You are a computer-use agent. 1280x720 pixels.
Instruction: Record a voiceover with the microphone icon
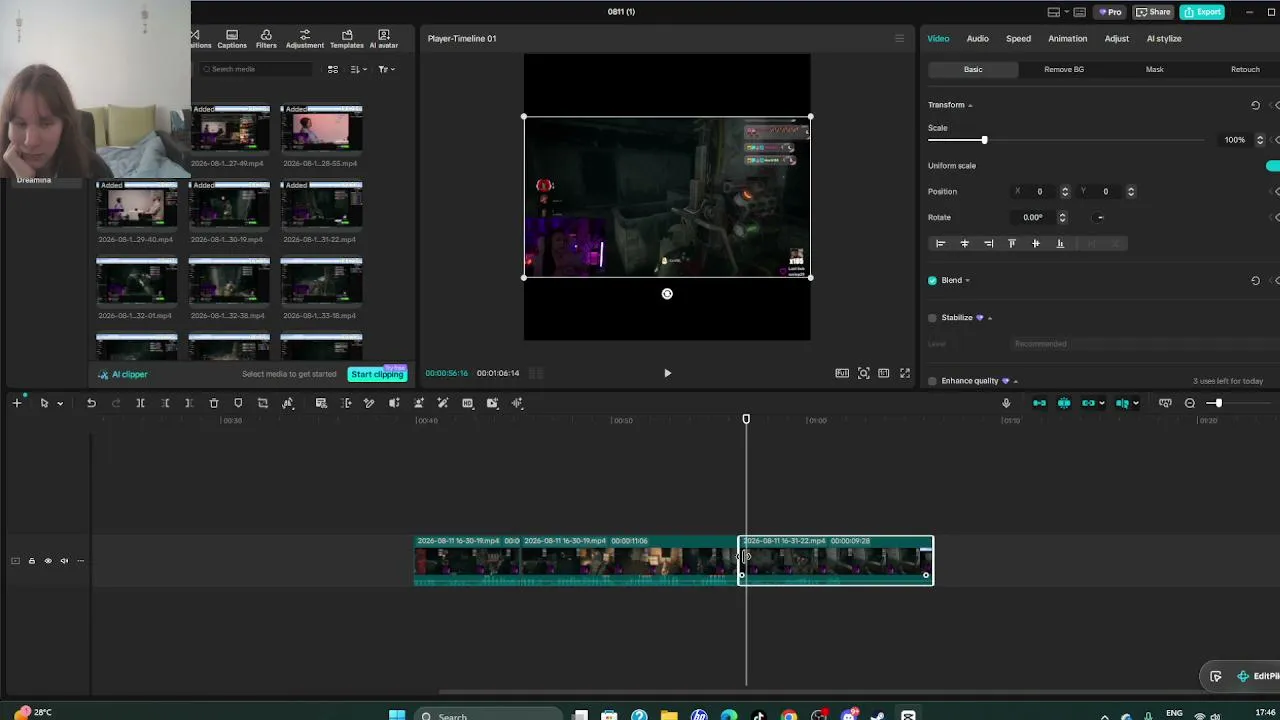coord(1006,403)
